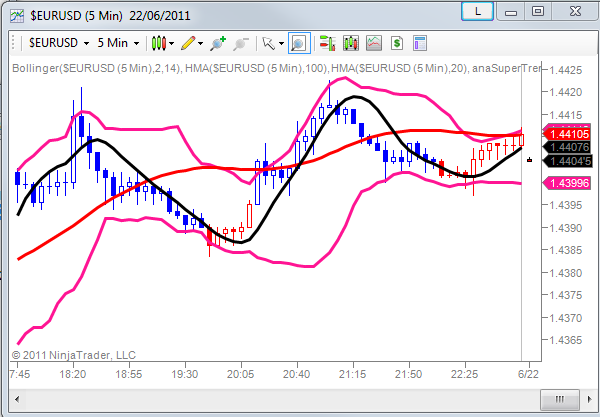Expand the cursor type dropdown arrow
The width and height of the screenshot is (600, 417).
pyautogui.click(x=282, y=44)
